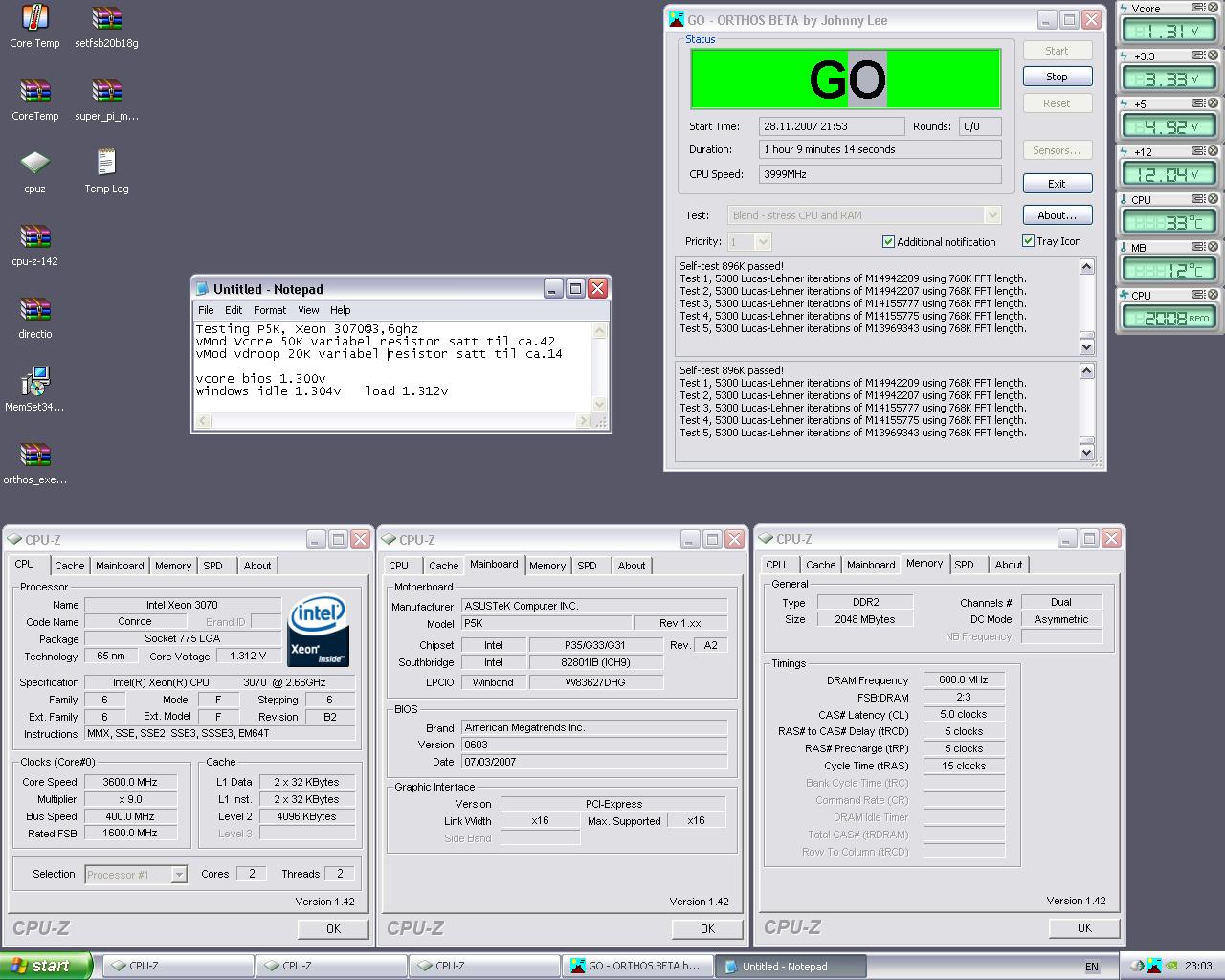This screenshot has height=980, width=1225.
Task: Switch to Memory tab in left CPU-Z window
Action: (x=173, y=566)
